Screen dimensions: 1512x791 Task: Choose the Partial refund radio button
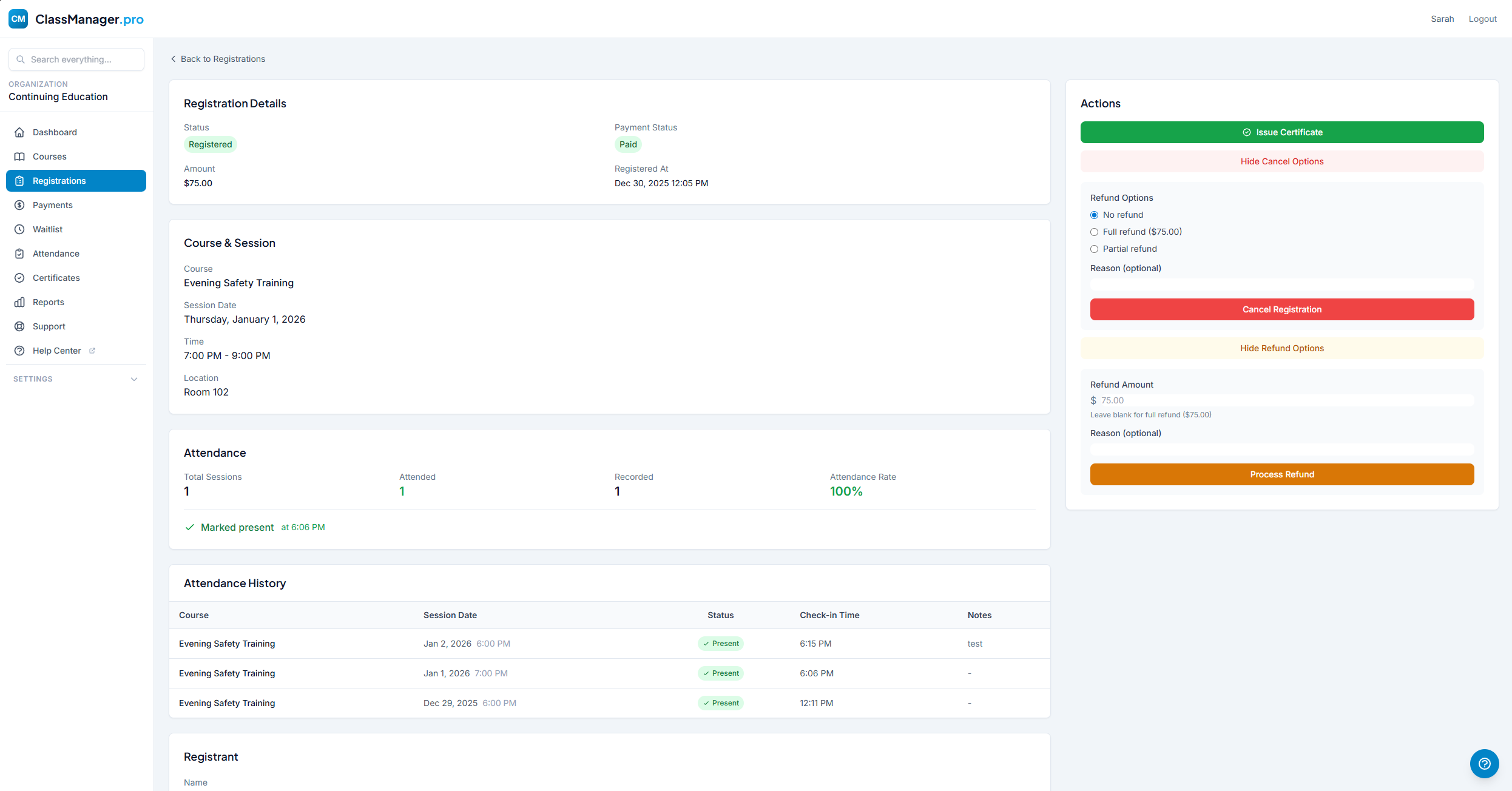(x=1094, y=249)
